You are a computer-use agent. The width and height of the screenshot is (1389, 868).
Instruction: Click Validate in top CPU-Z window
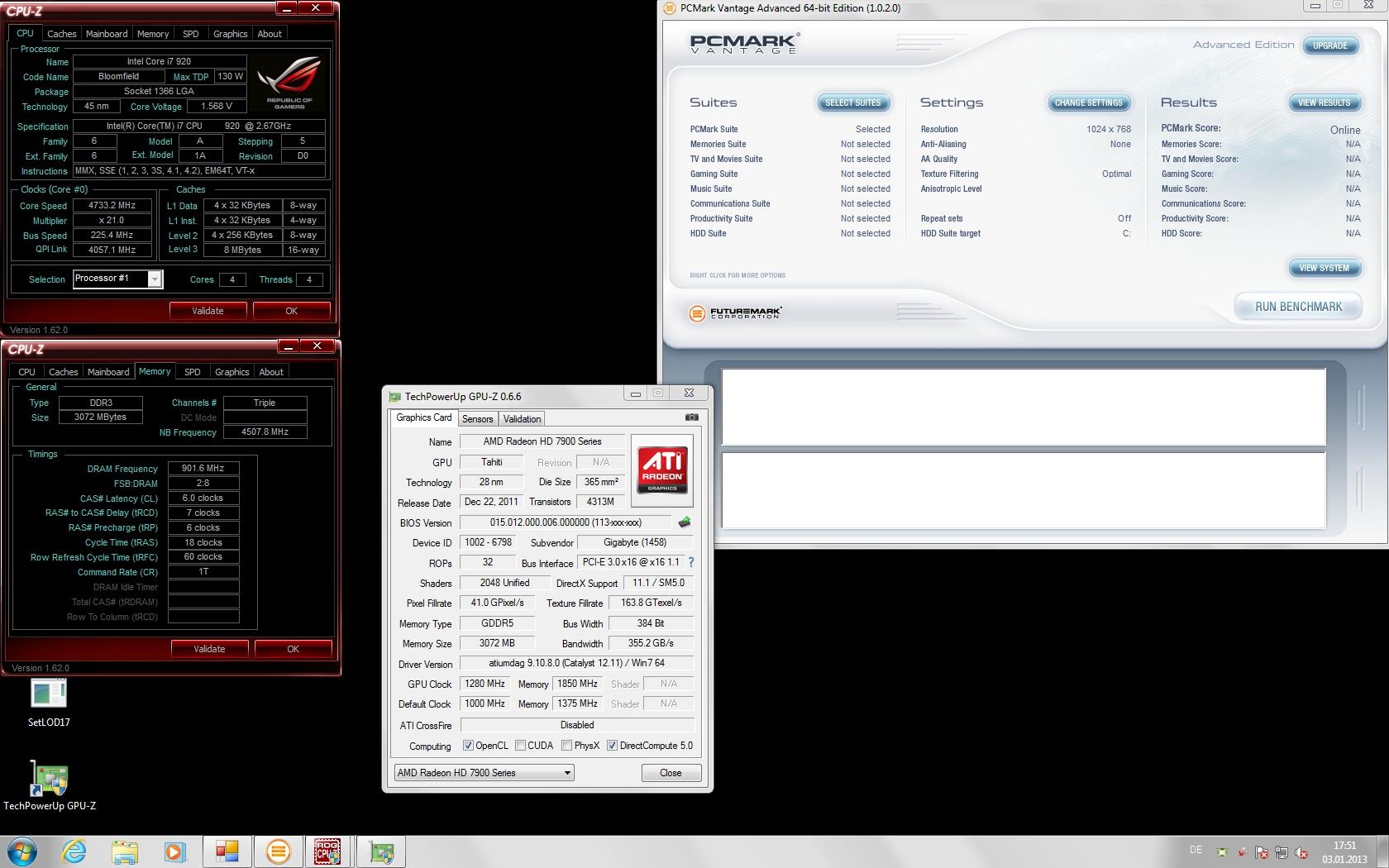208,311
